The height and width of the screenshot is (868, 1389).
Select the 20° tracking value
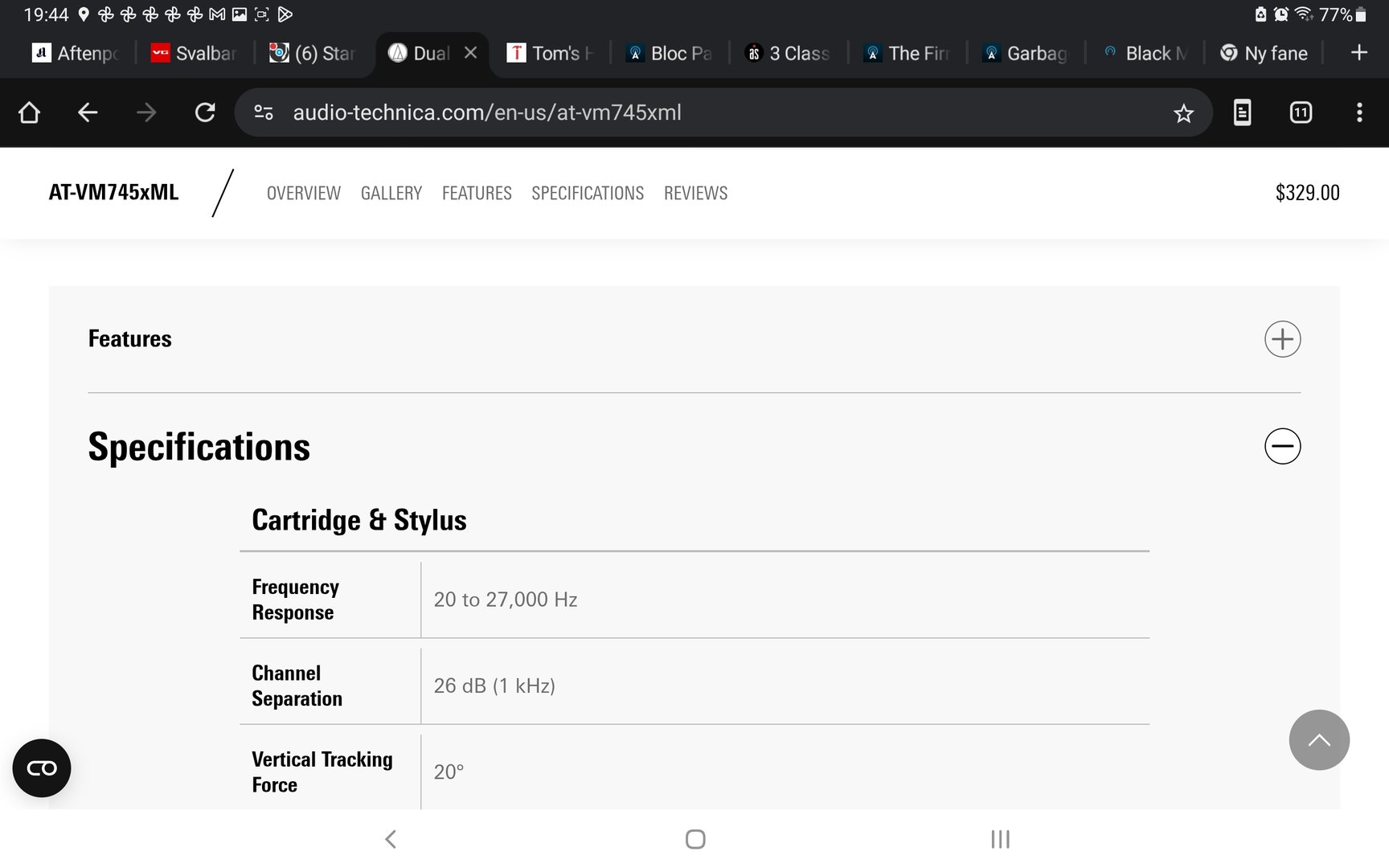tap(449, 772)
